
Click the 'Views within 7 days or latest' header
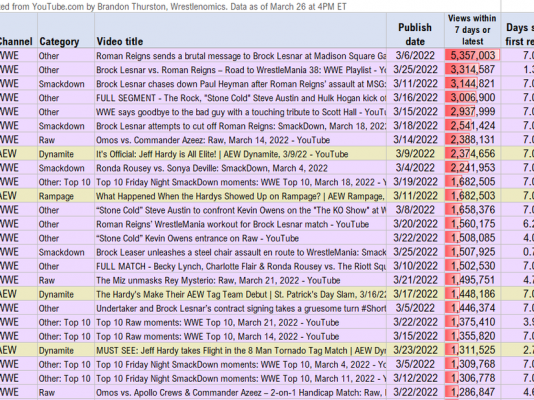pyautogui.click(x=472, y=30)
